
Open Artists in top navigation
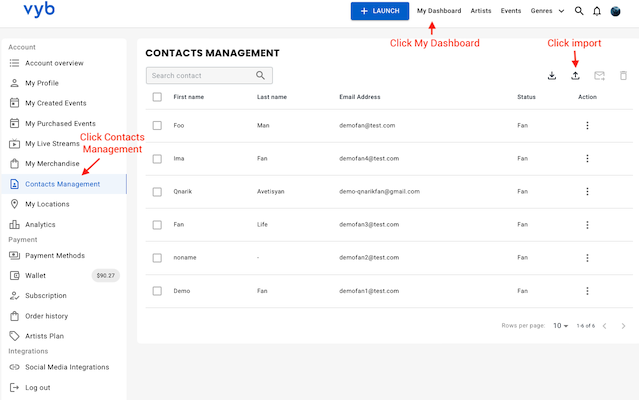[x=481, y=11]
